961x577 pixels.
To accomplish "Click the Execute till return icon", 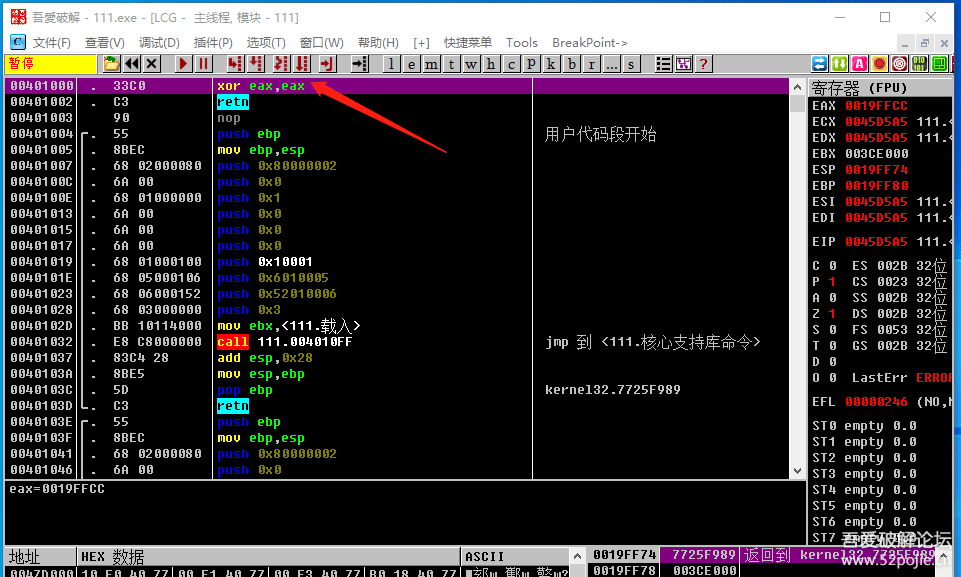I will click(325, 64).
